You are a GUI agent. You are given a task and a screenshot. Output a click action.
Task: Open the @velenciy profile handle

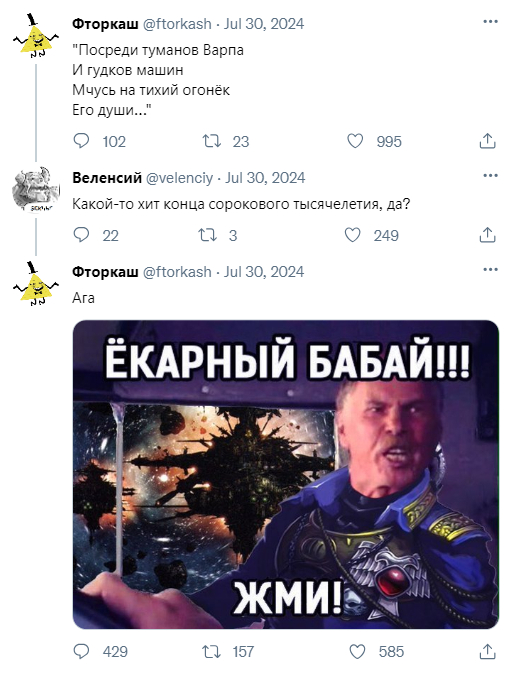click(x=179, y=178)
